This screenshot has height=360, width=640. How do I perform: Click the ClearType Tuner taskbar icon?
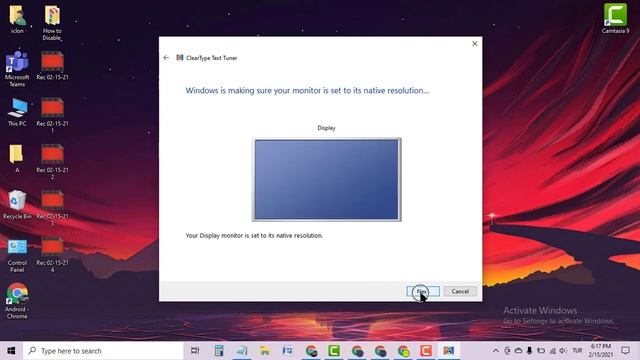point(449,351)
